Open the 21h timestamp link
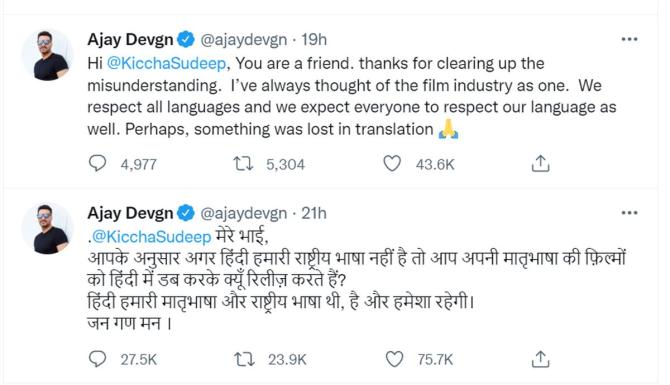The width and height of the screenshot is (670, 385). pos(314,213)
